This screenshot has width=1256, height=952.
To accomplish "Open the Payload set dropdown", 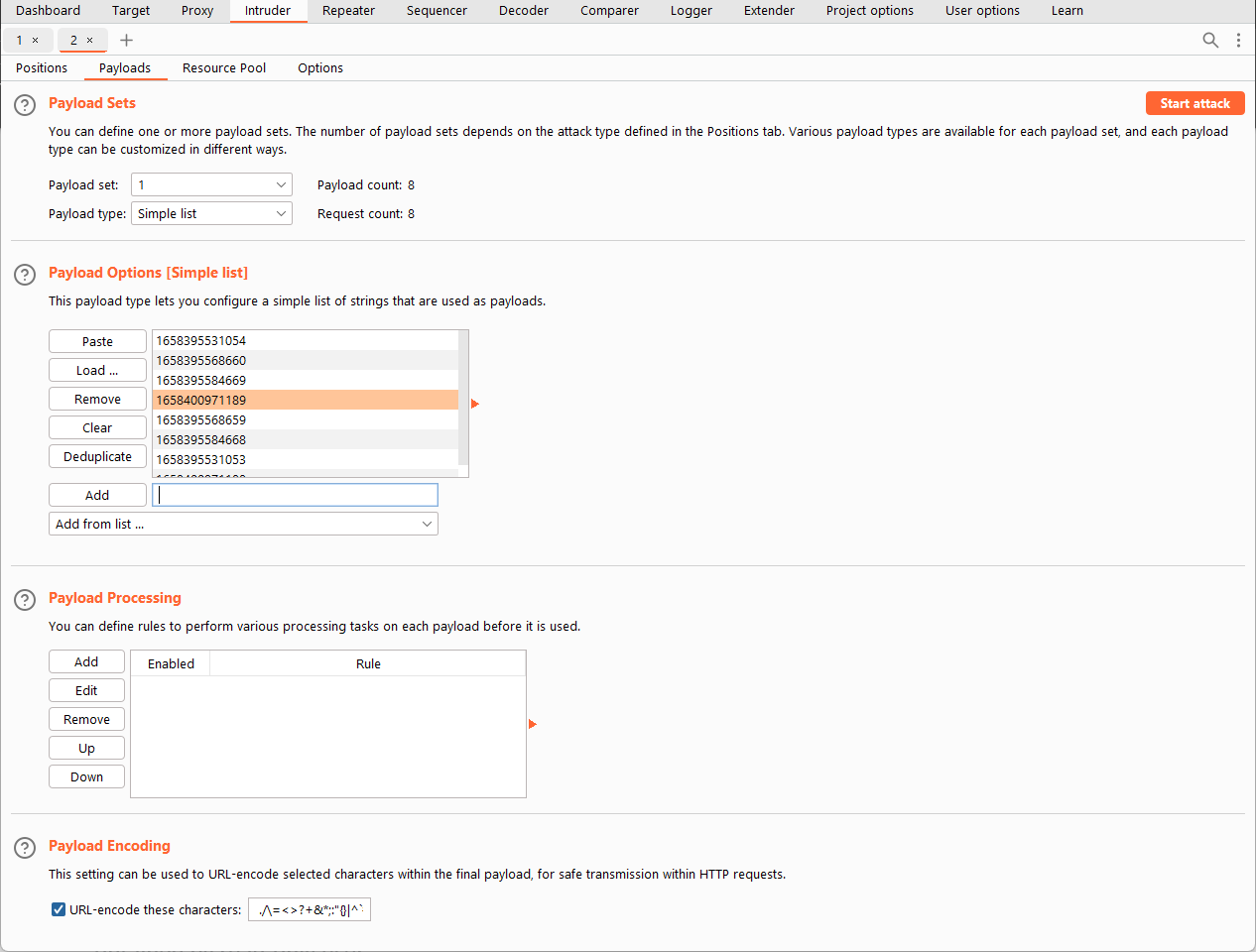I will click(211, 184).
